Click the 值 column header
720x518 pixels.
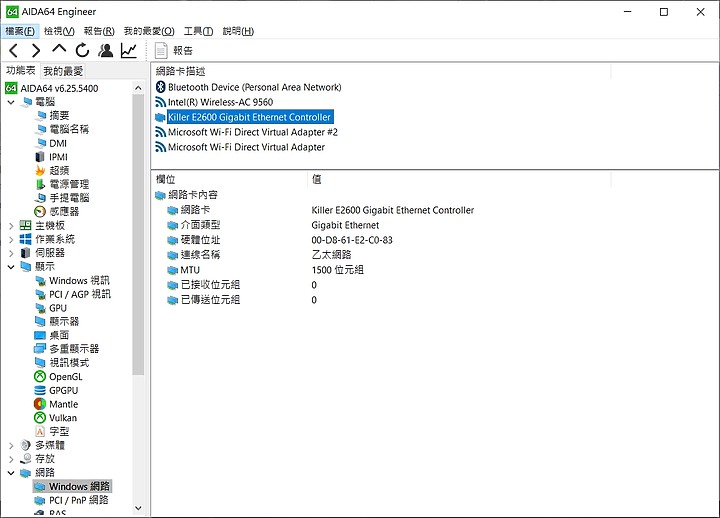[x=459, y=179]
